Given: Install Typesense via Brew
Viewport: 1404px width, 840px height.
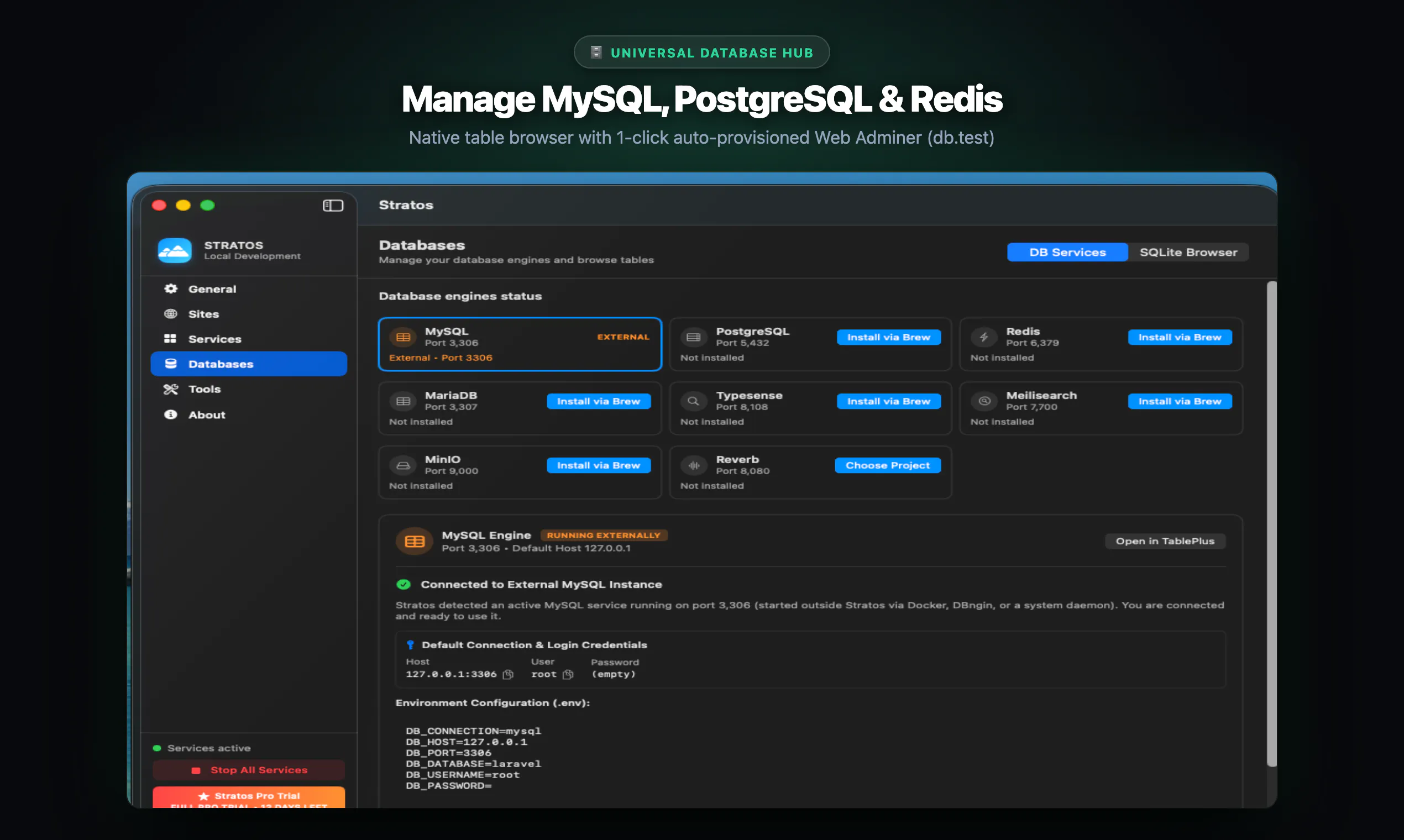Looking at the screenshot, I should pyautogui.click(x=889, y=401).
